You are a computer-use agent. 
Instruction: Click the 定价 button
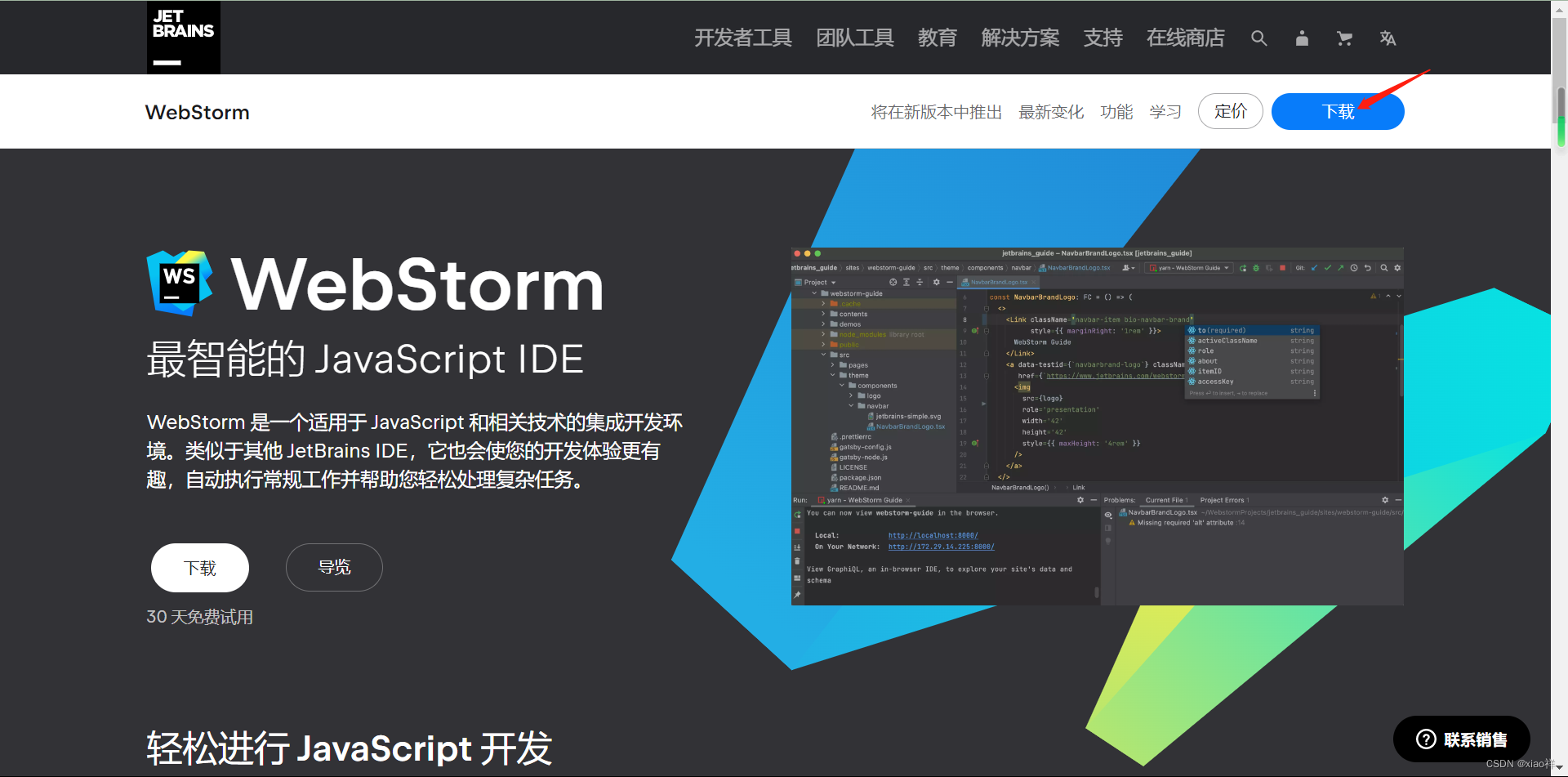click(x=1231, y=111)
